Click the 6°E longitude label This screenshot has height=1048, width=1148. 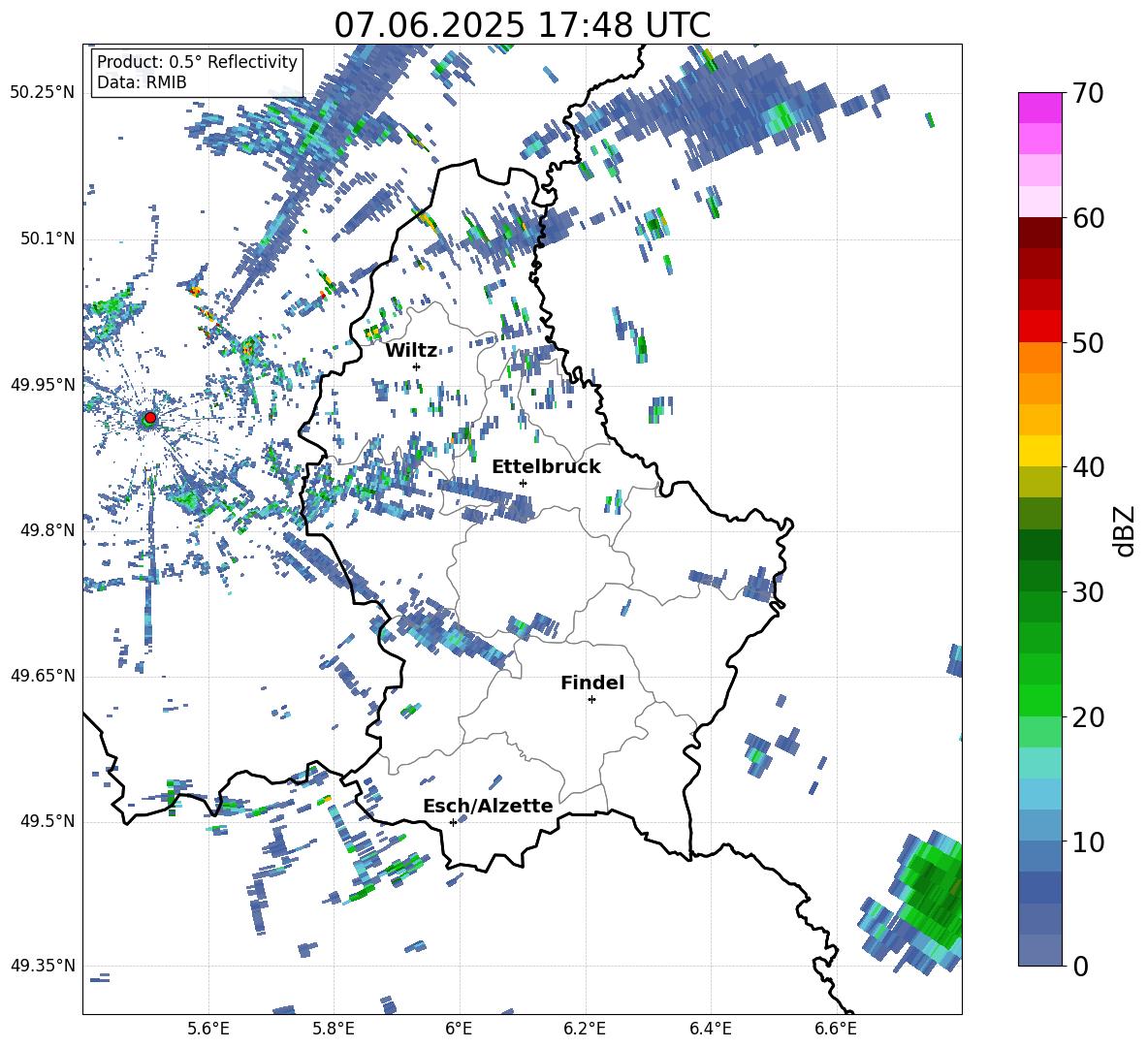pyautogui.click(x=459, y=1029)
